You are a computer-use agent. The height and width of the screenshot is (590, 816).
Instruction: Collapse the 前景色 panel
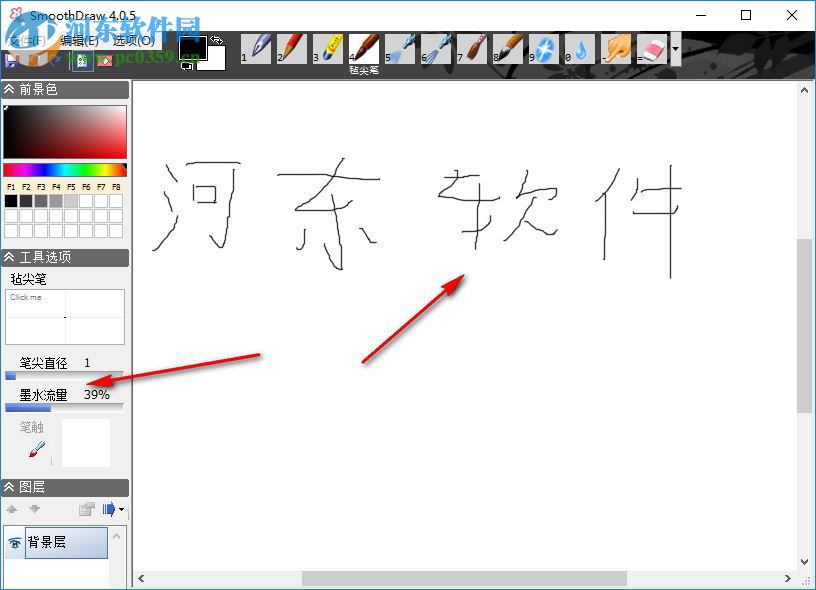coord(9,89)
